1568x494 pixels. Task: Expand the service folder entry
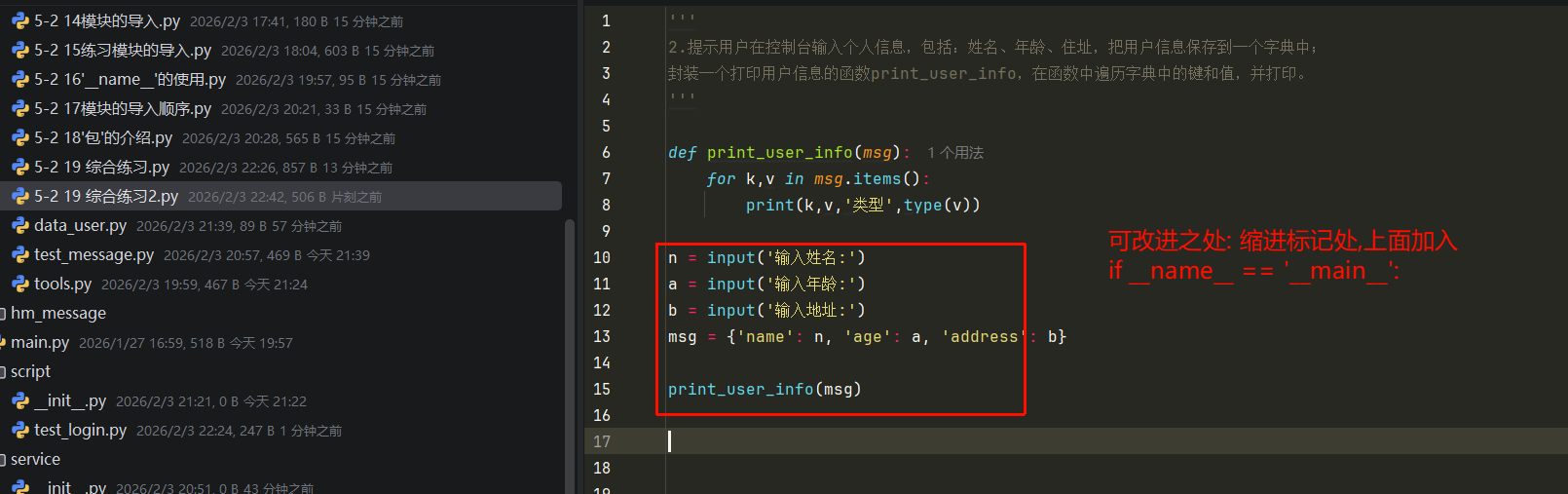(34, 459)
